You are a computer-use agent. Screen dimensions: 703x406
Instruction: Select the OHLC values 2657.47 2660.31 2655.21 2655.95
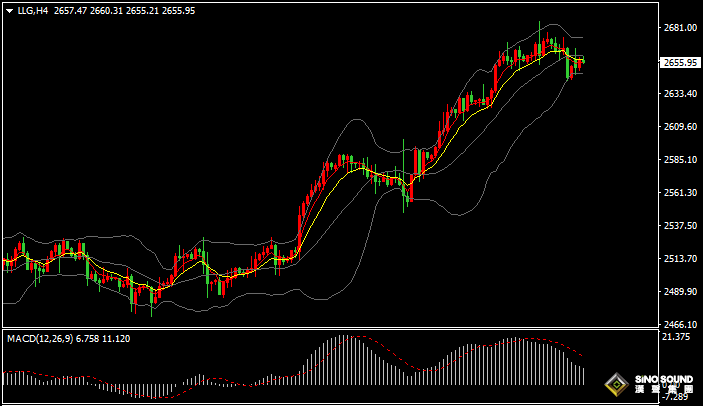(x=125, y=11)
